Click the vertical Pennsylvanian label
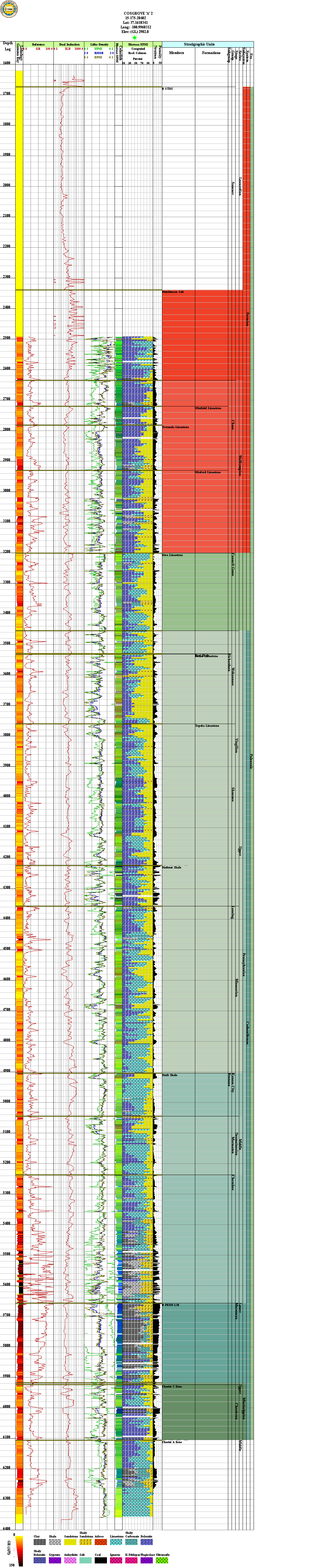This screenshot has height=1568, width=330. tap(244, 965)
